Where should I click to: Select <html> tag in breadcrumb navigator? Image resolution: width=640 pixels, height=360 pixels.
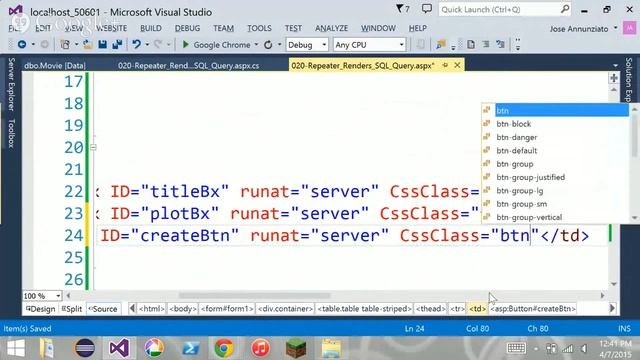[151, 309]
